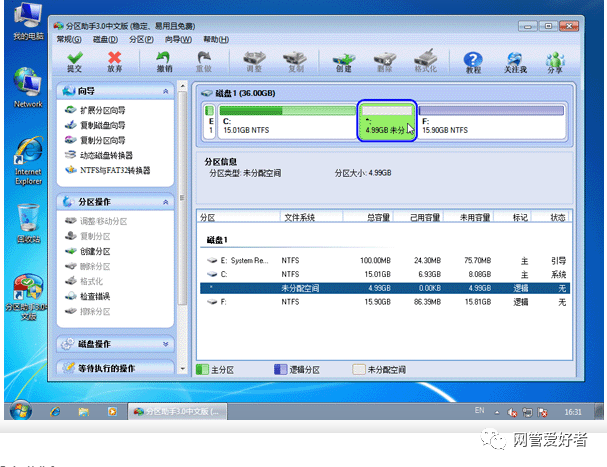Collapse the 向导 panel section
Screen dimensions: 607x467
(x=165, y=91)
